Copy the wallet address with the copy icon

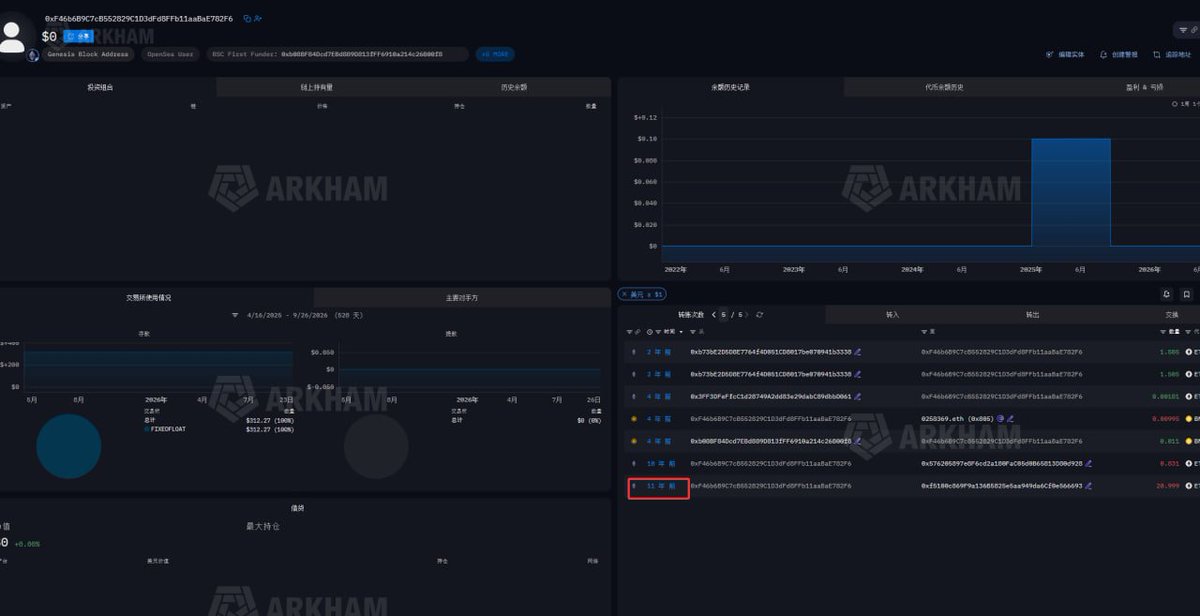coord(247,18)
